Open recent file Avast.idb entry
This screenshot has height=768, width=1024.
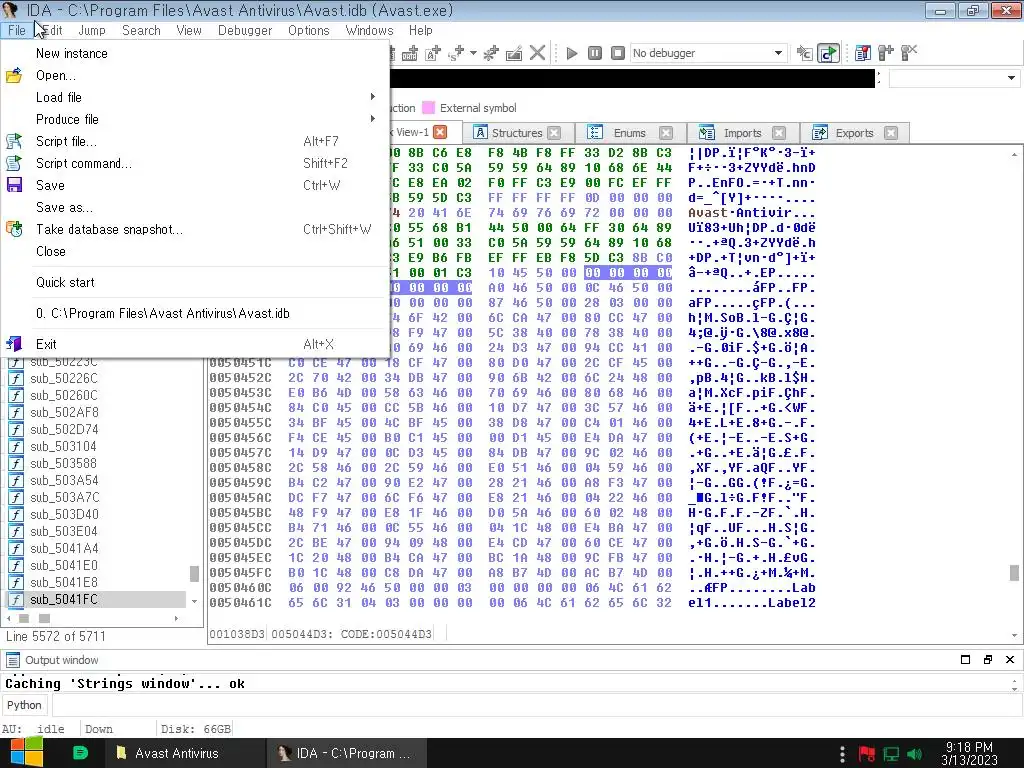coord(196,313)
